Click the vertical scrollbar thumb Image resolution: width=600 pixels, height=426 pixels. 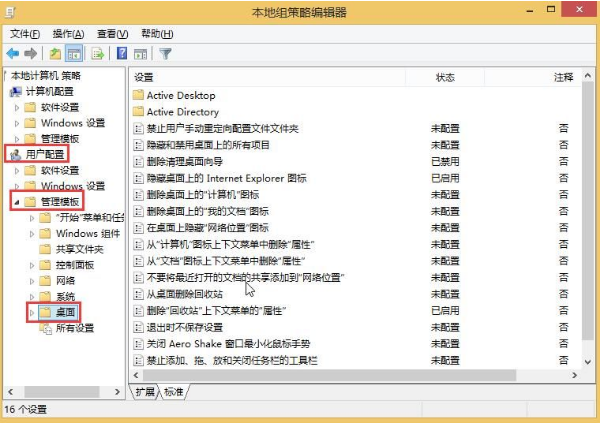click(x=588, y=211)
